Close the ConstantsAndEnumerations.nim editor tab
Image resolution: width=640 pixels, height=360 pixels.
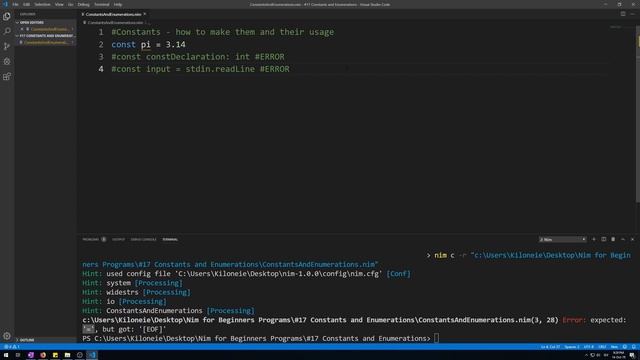click(144, 14)
